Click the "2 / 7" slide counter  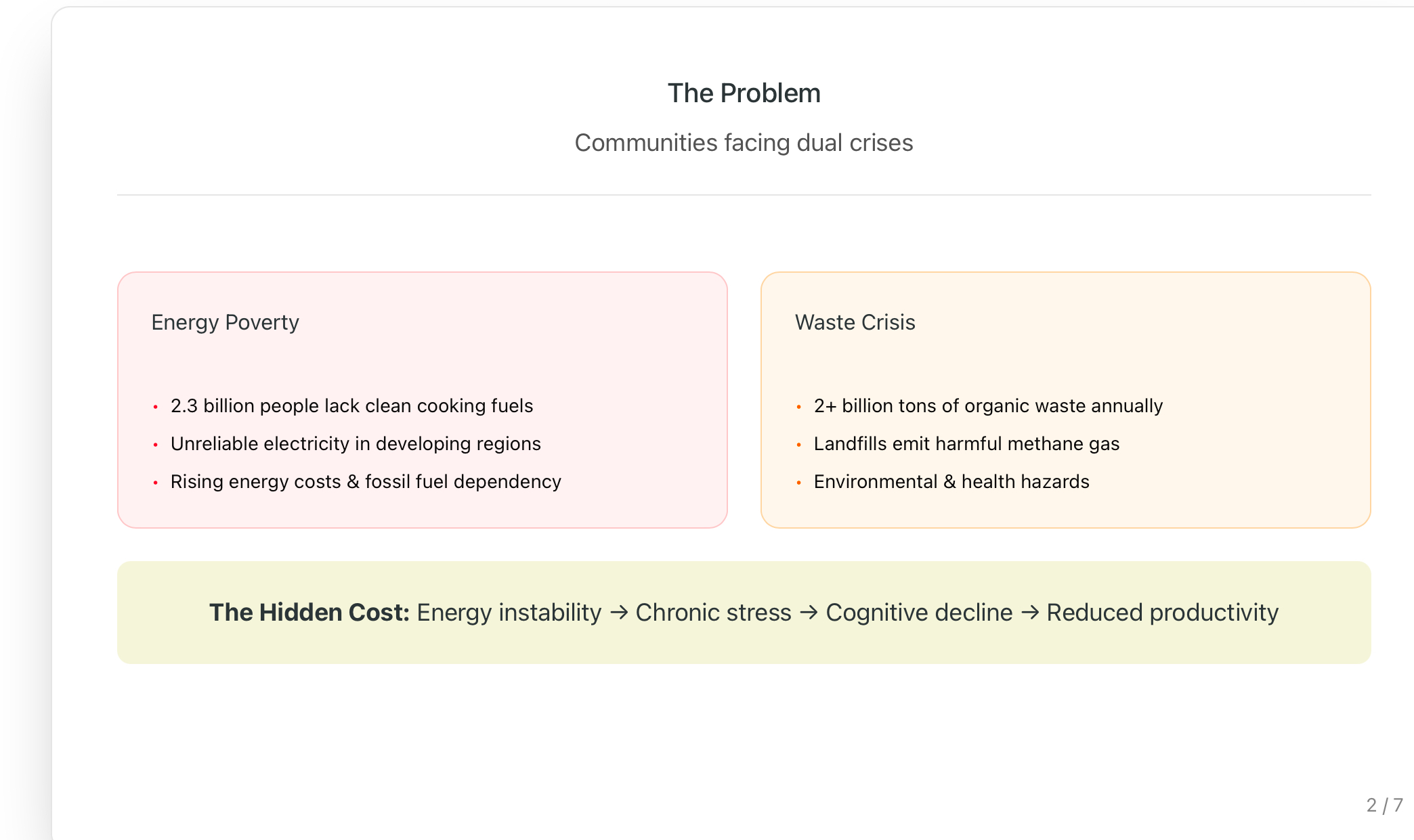(x=1384, y=805)
